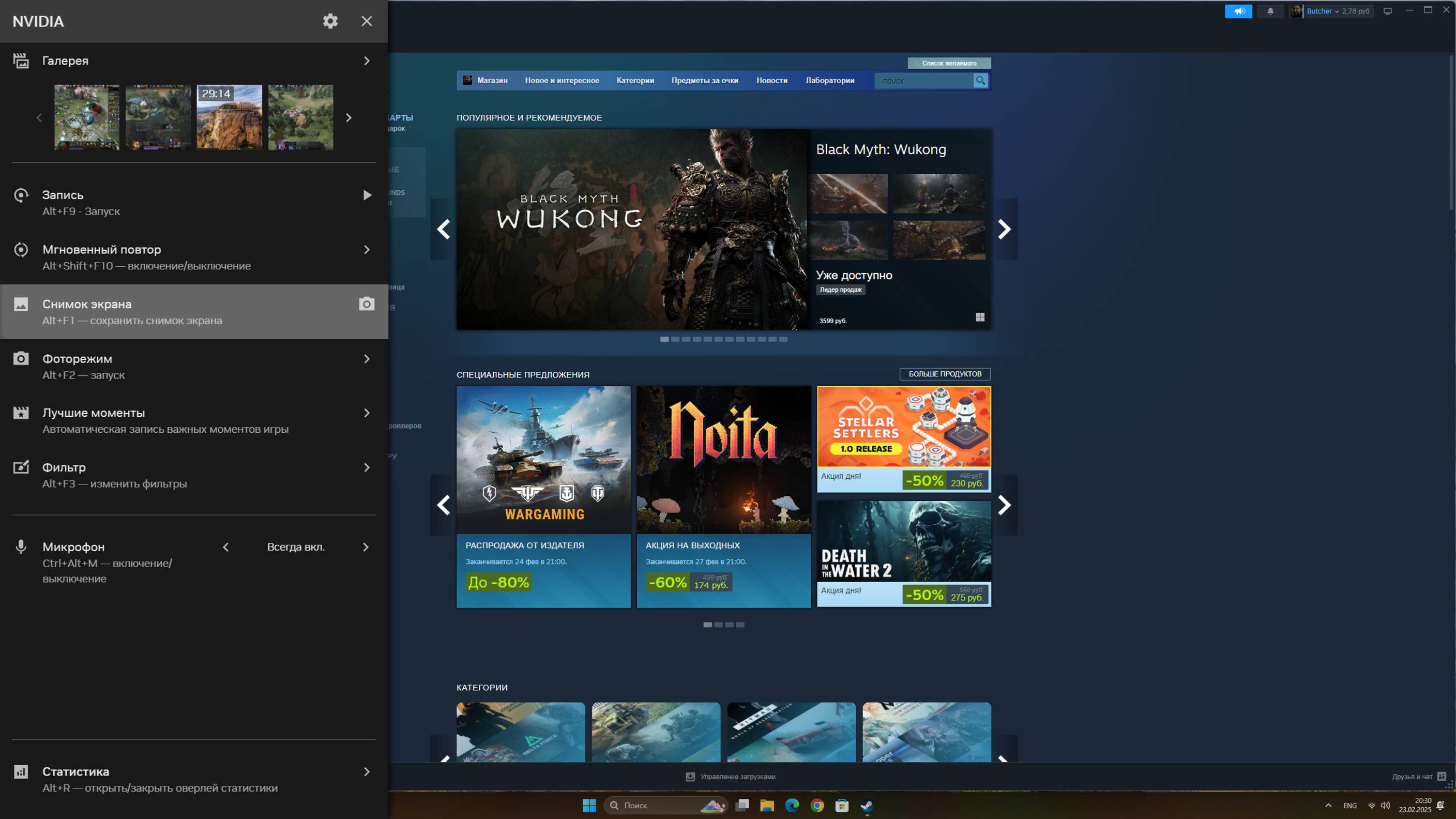Open Новое и интересное menu
This screenshot has width=1456, height=819.
pos(562,80)
